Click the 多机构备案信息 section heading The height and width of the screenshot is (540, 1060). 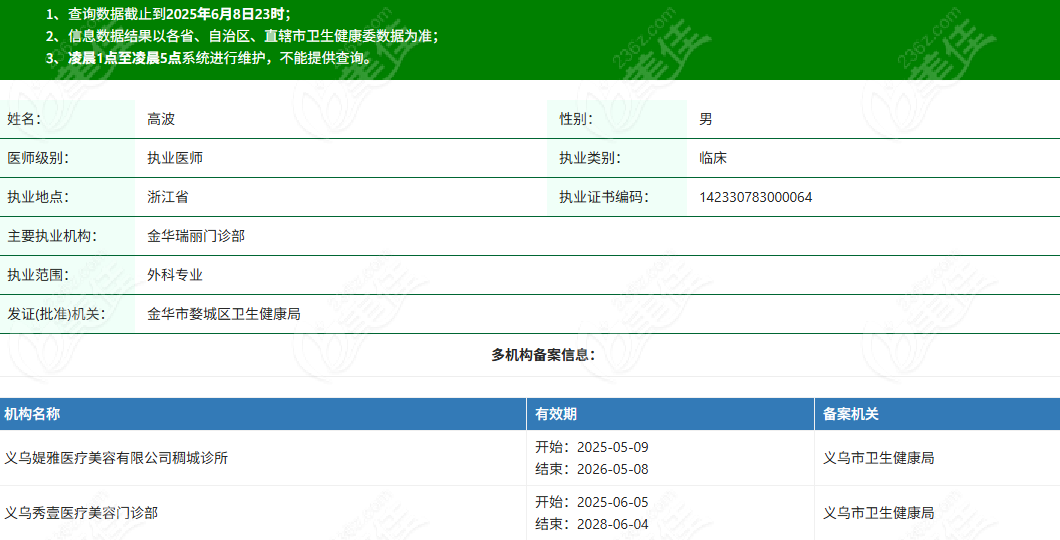click(x=543, y=355)
